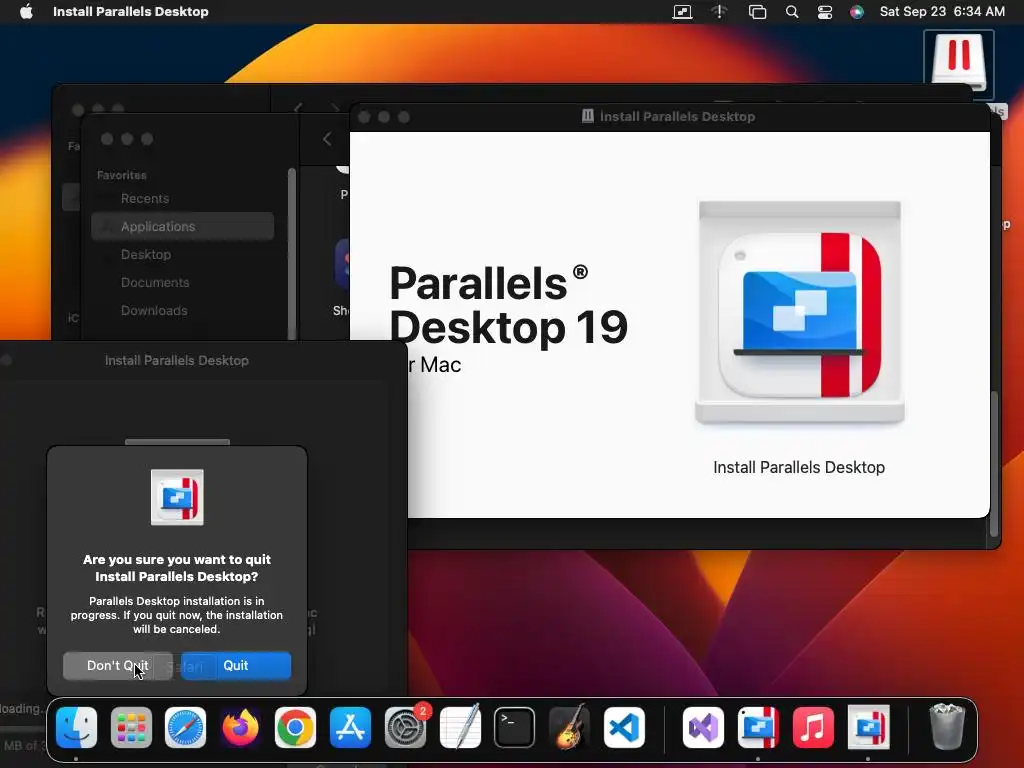Viewport: 1024px width, 768px height.
Task: Open Downloads in Finder sidebar
Action: coord(153,311)
